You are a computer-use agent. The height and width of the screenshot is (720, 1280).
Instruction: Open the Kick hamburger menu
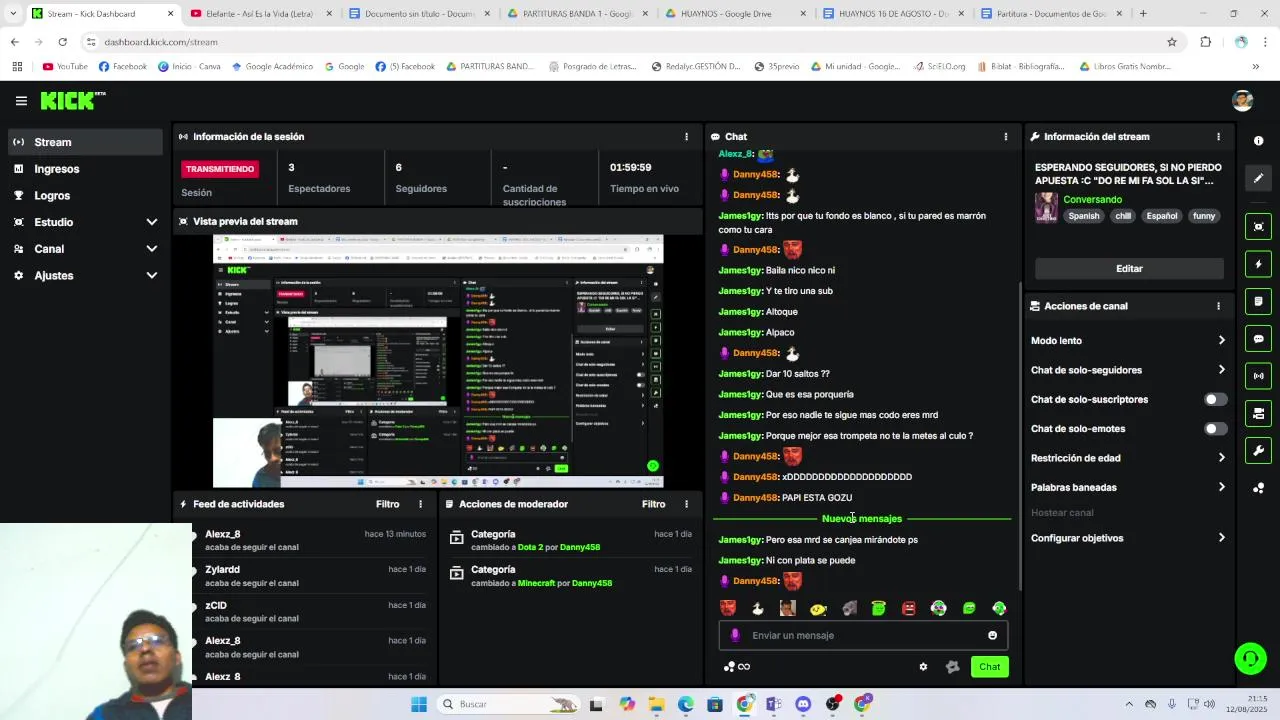point(21,101)
